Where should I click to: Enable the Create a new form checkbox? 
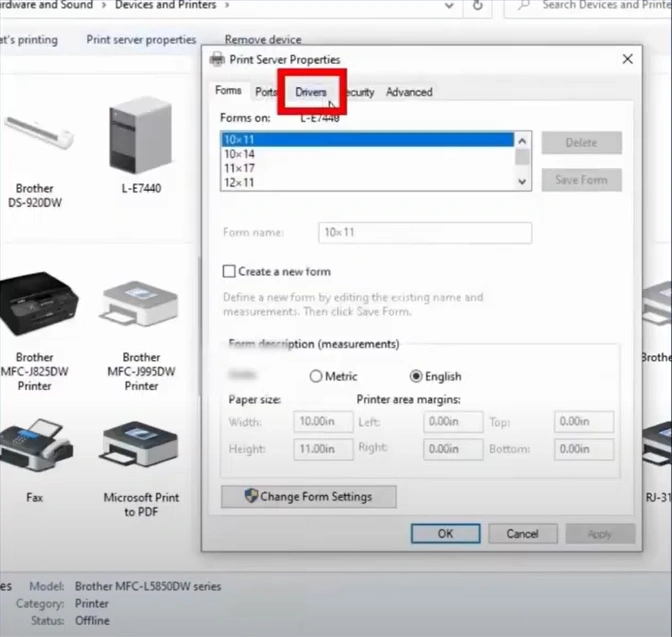(229, 271)
